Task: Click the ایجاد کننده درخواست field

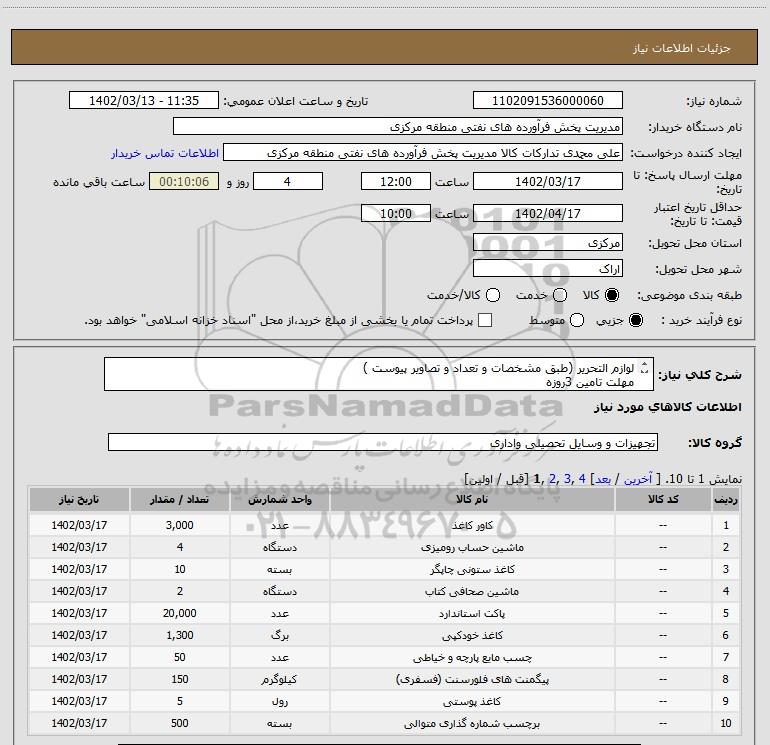Action: [423, 153]
